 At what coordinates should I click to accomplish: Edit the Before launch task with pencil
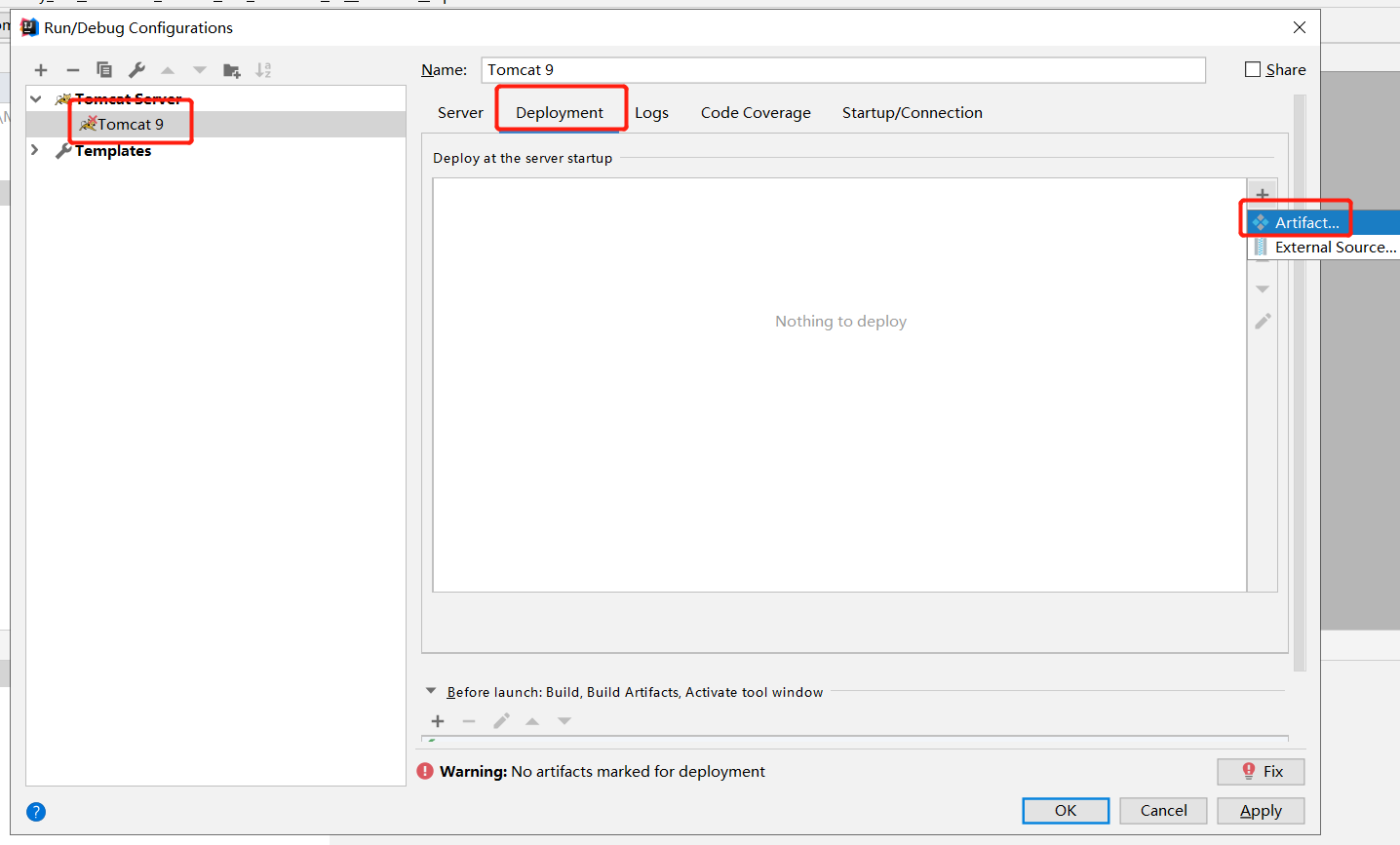coord(501,721)
